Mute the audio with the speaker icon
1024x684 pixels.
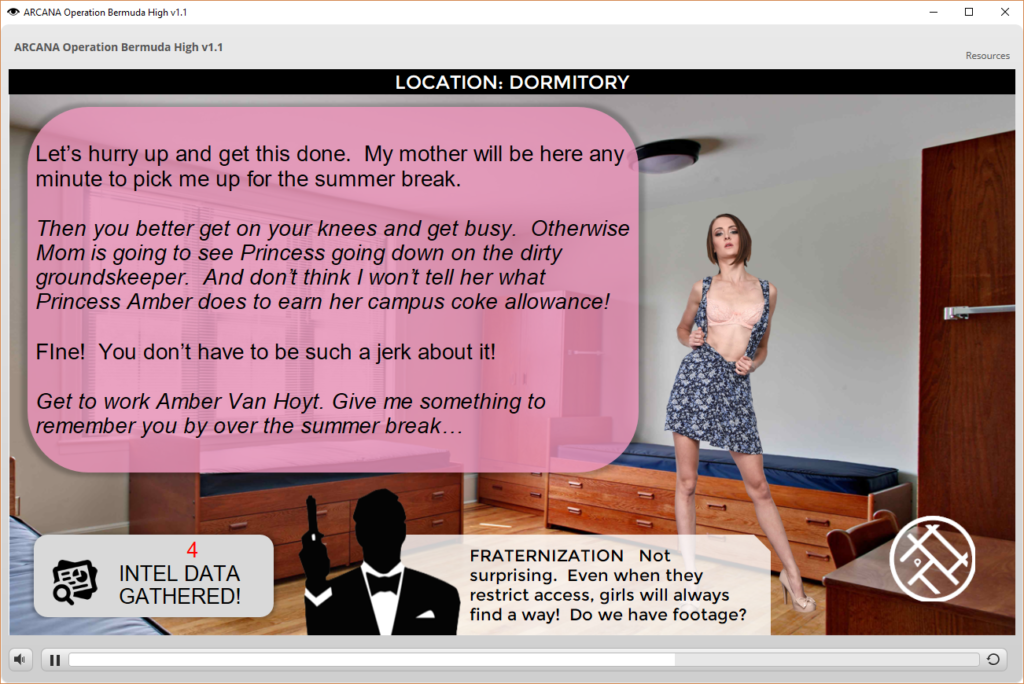click(20, 659)
